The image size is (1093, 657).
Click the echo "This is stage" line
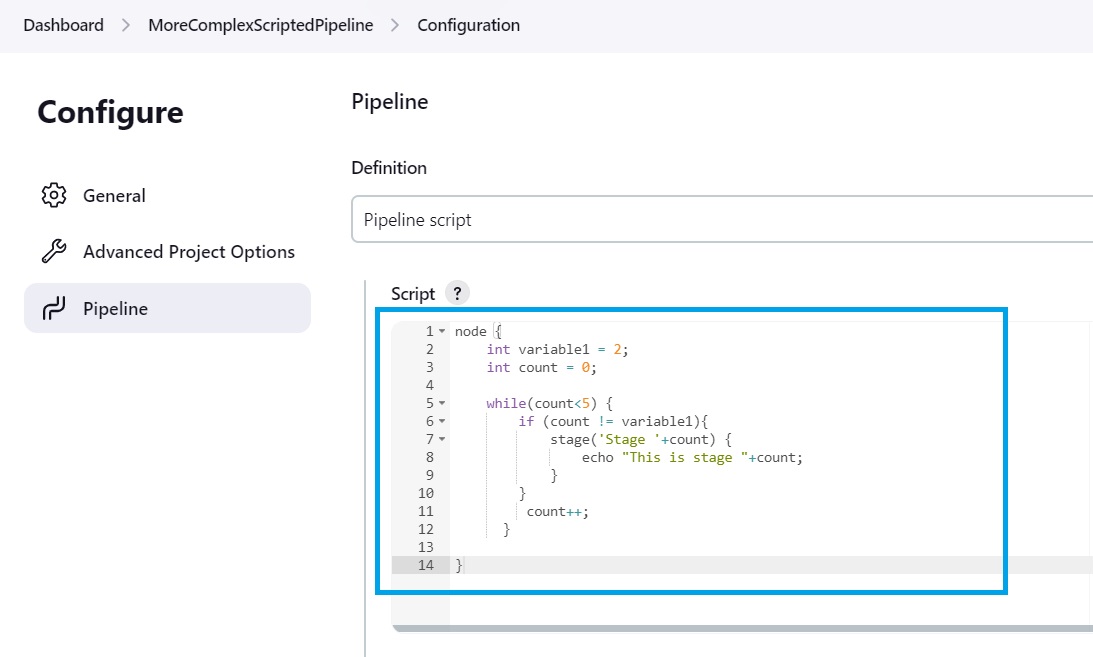(692, 458)
